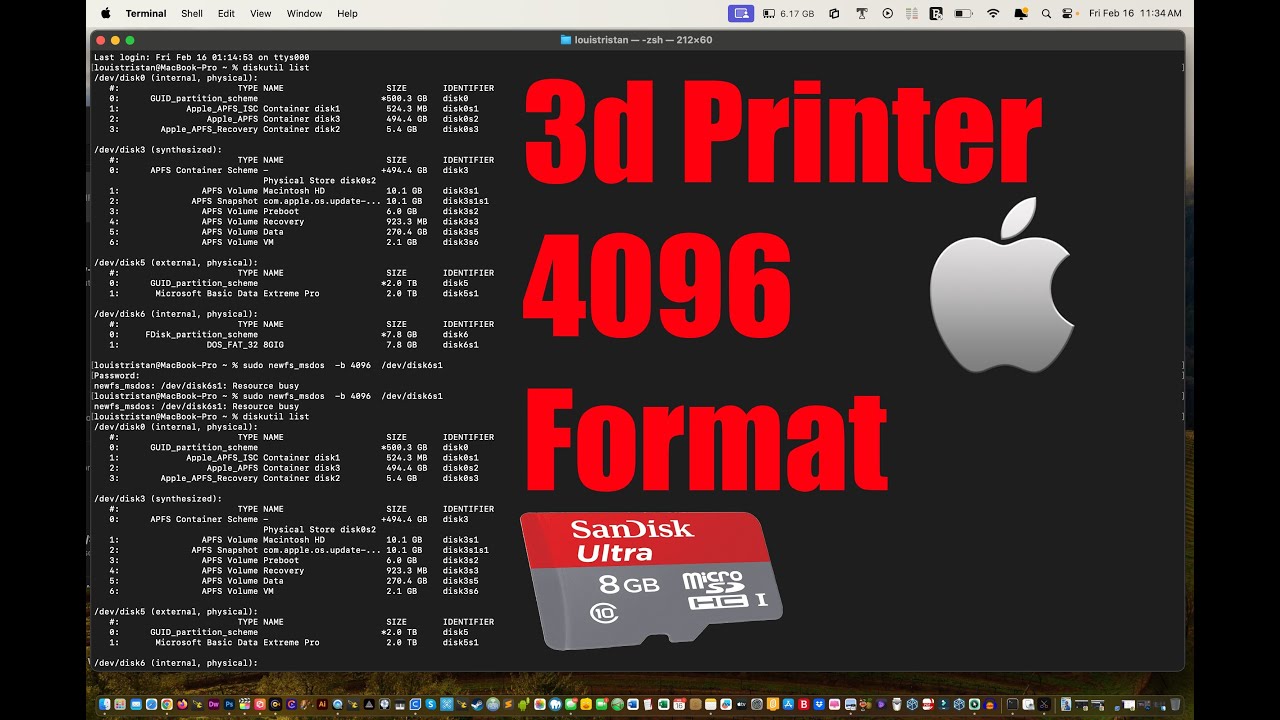
Task: Open Launchpad from the Dock
Action: [120, 704]
